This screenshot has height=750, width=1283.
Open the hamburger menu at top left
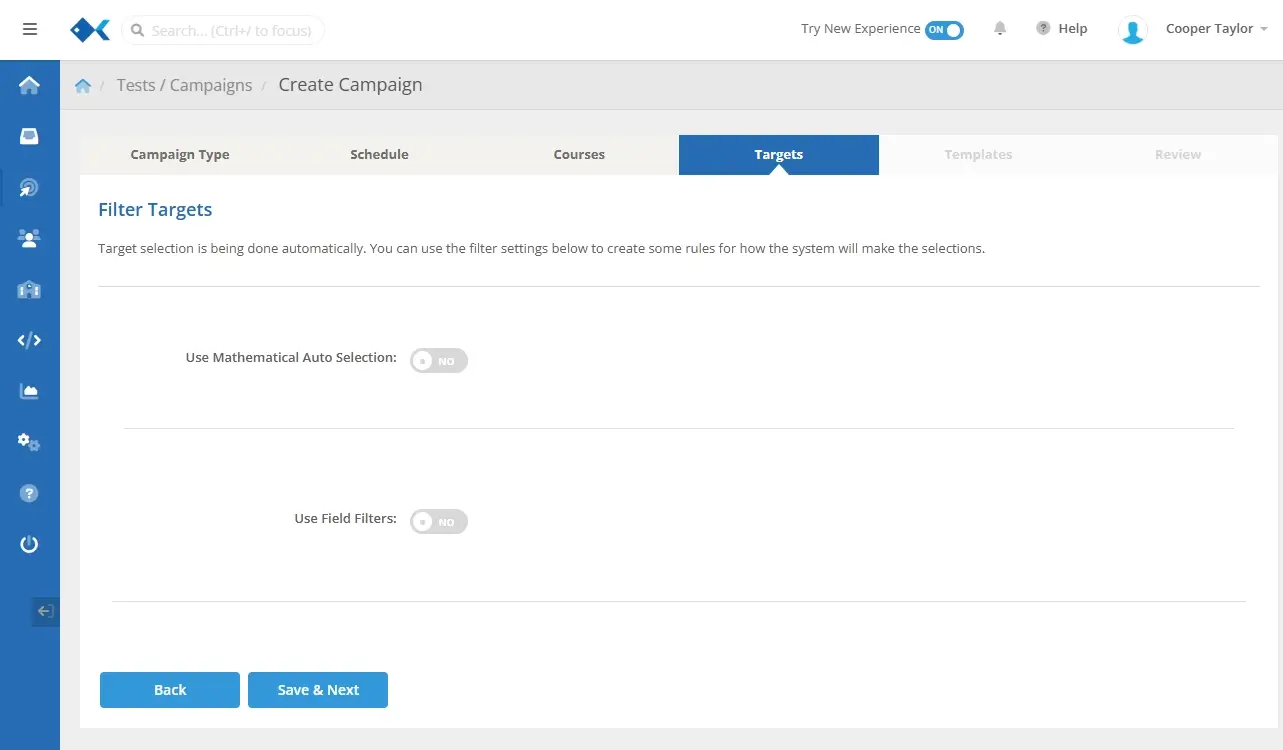(30, 29)
